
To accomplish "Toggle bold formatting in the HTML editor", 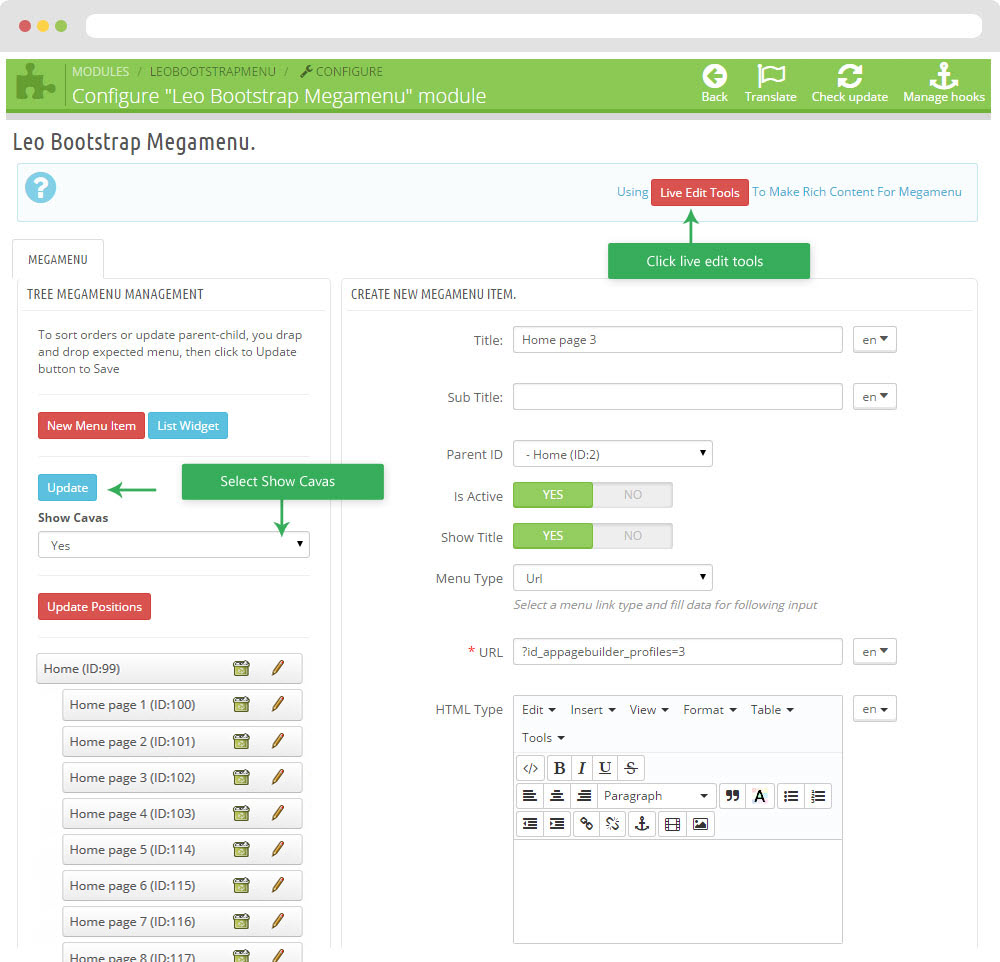I will [x=559, y=768].
